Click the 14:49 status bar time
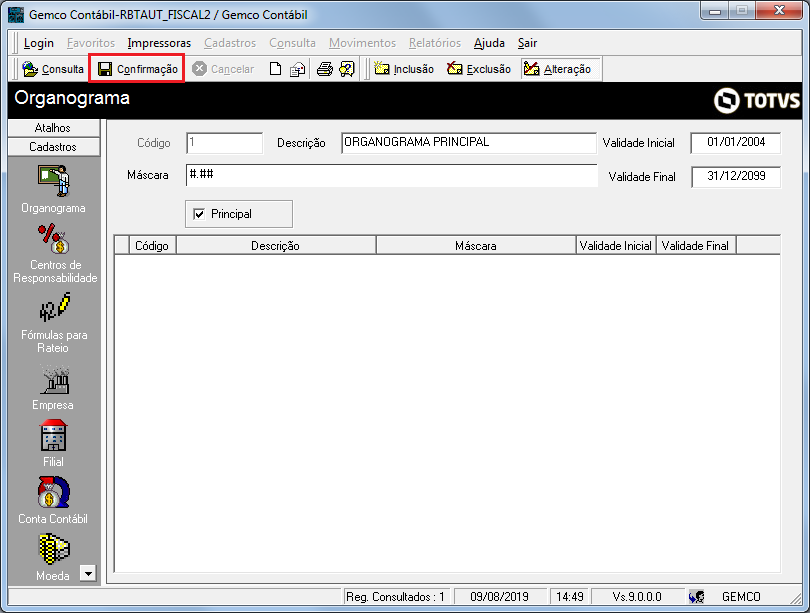812x613 pixels. (570, 597)
